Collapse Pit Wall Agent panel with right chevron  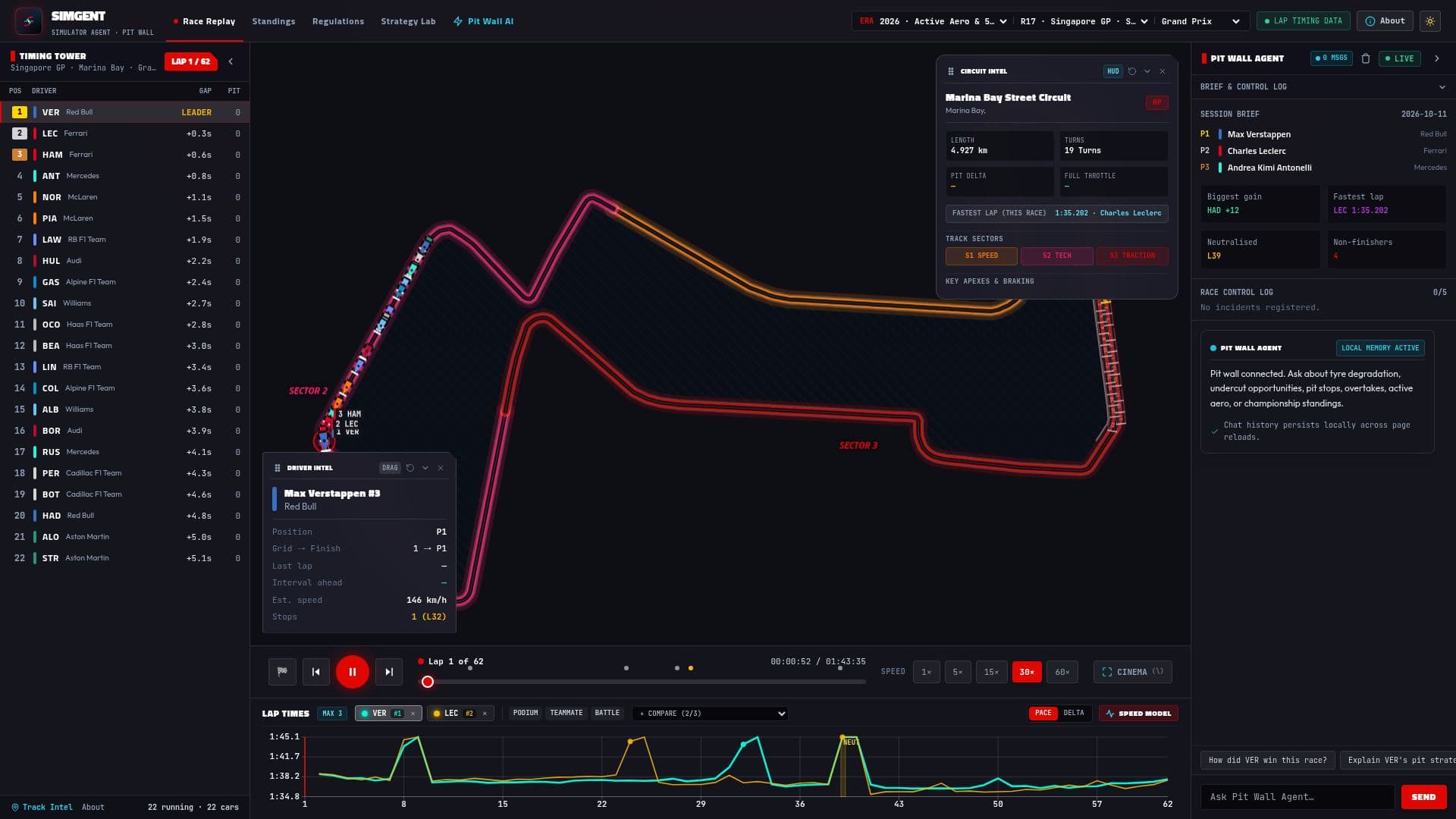1437,58
